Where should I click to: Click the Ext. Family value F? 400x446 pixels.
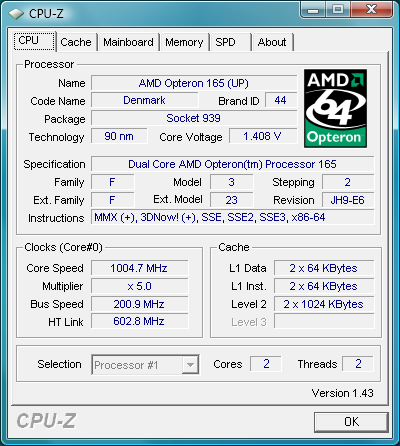[x=113, y=200]
